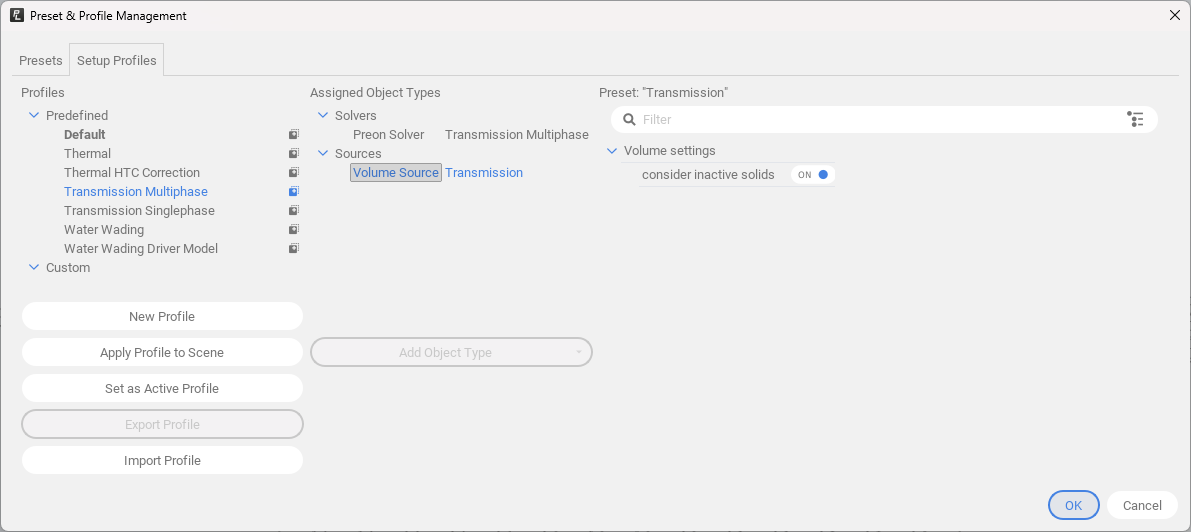Screen dimensions: 1191x532
Task: Select the Transmission Multiphase profile
Action: 136,192
